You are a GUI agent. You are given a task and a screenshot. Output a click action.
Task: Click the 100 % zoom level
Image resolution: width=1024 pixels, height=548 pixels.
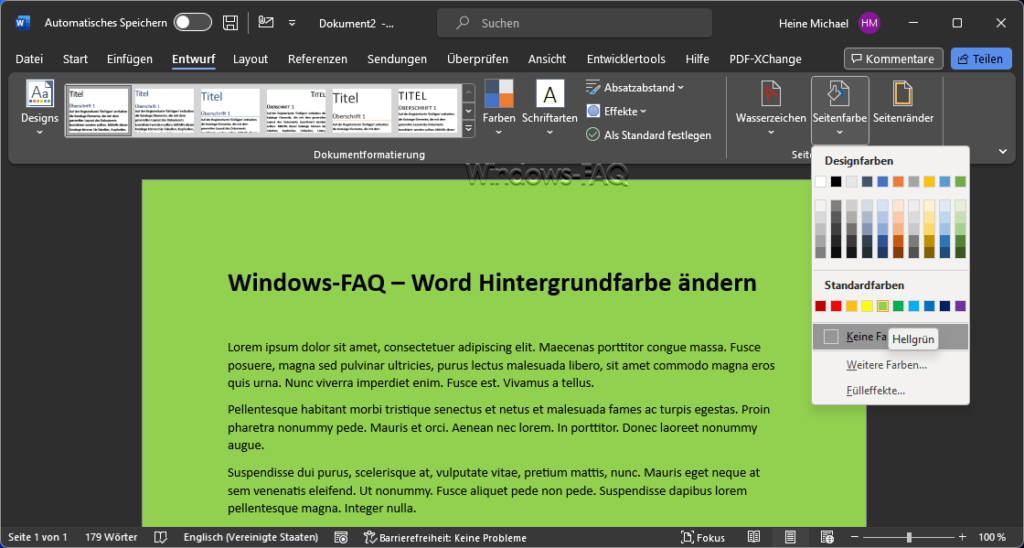click(x=992, y=538)
